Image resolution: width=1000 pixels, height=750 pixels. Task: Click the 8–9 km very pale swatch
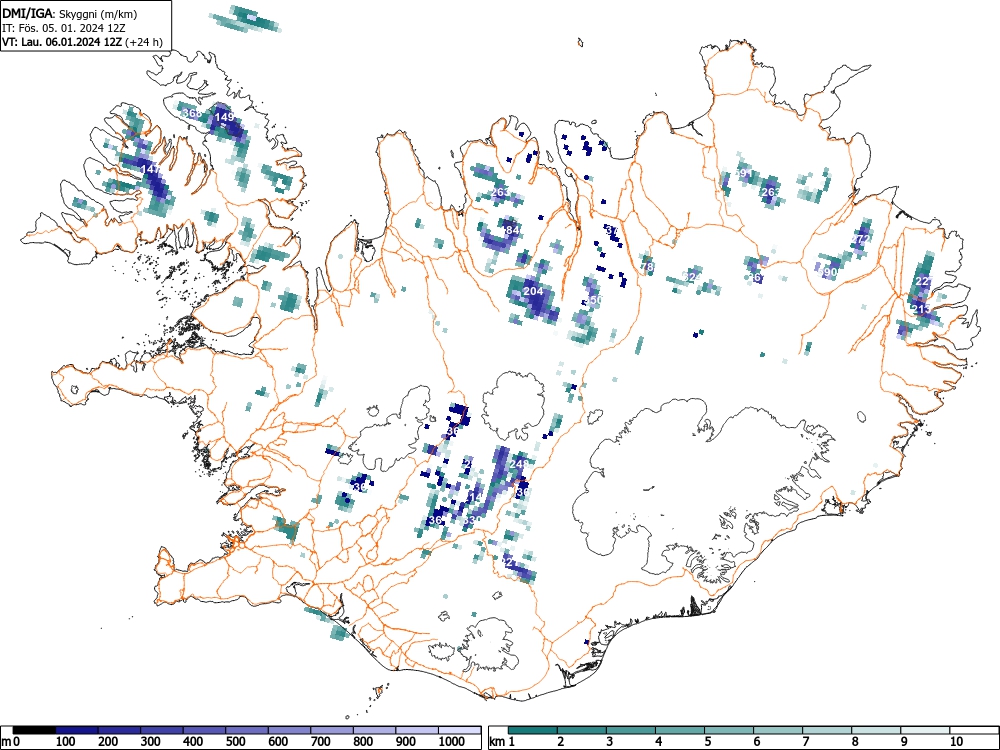click(876, 730)
